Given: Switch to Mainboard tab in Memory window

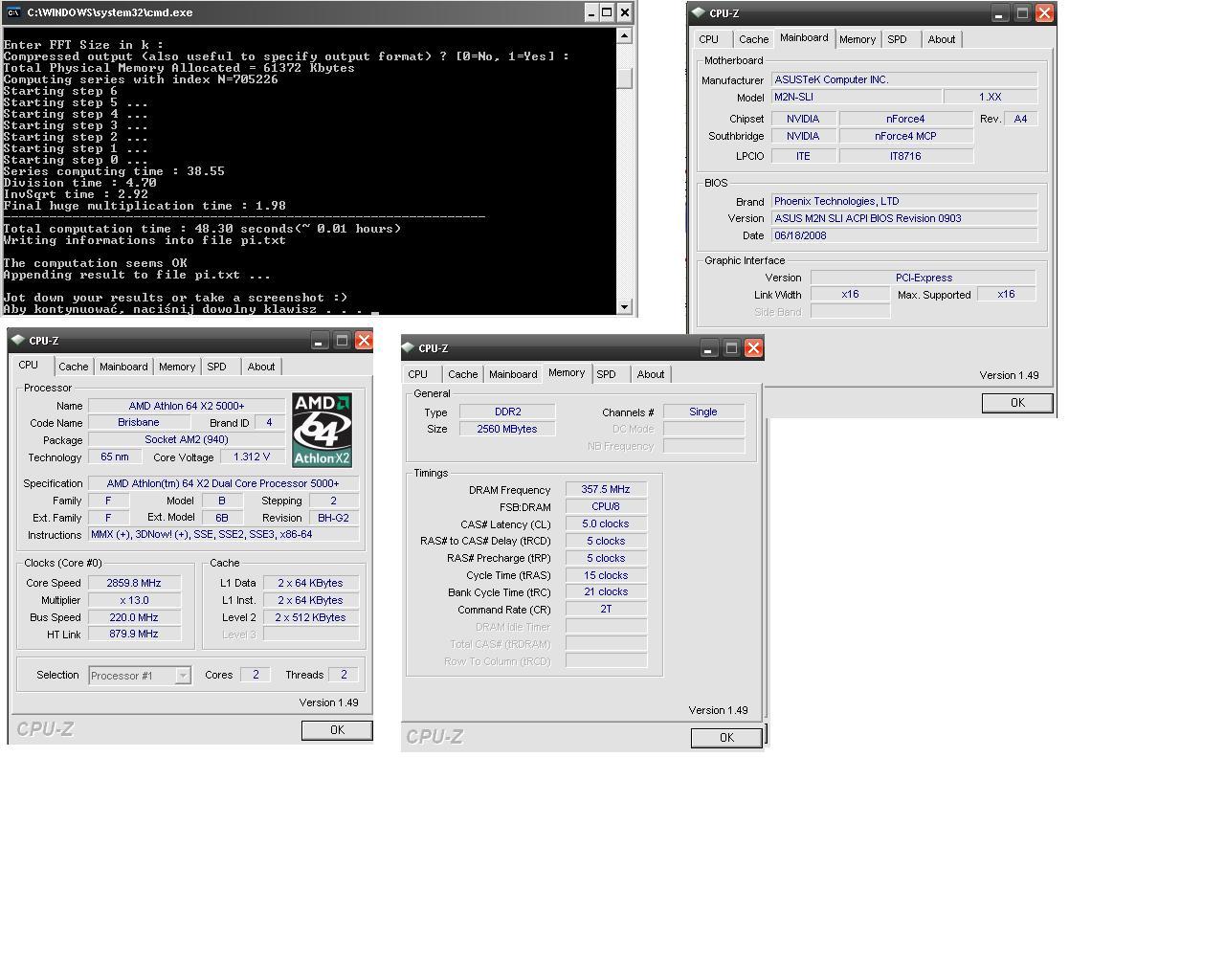Looking at the screenshot, I should 513,374.
